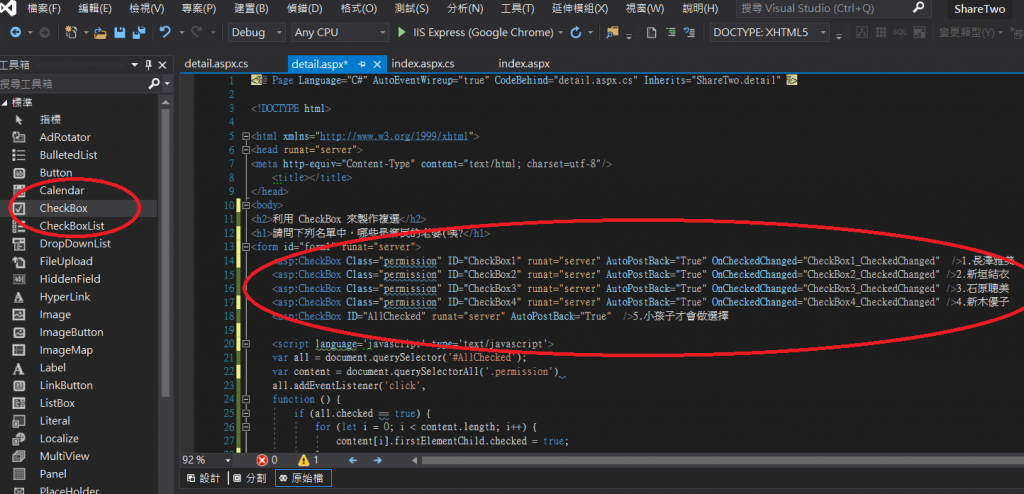The width and height of the screenshot is (1024, 494).
Task: Open the 工具(T) menu
Action: [x=517, y=8]
